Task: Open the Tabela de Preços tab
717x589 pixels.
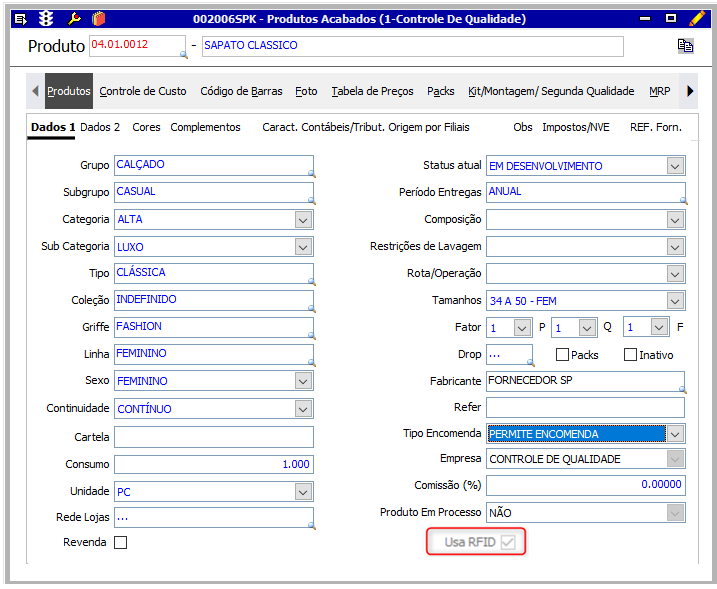Action: [372, 91]
